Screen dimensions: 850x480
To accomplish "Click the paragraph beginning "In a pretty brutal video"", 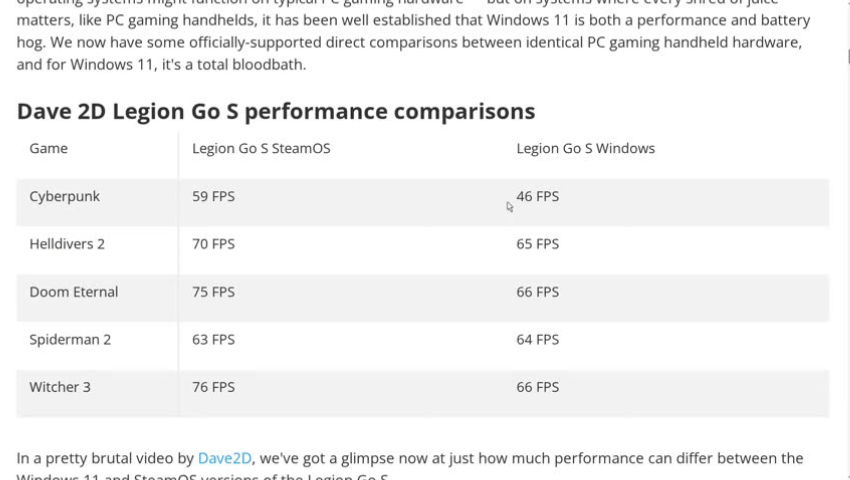I will pyautogui.click(x=500, y=459).
